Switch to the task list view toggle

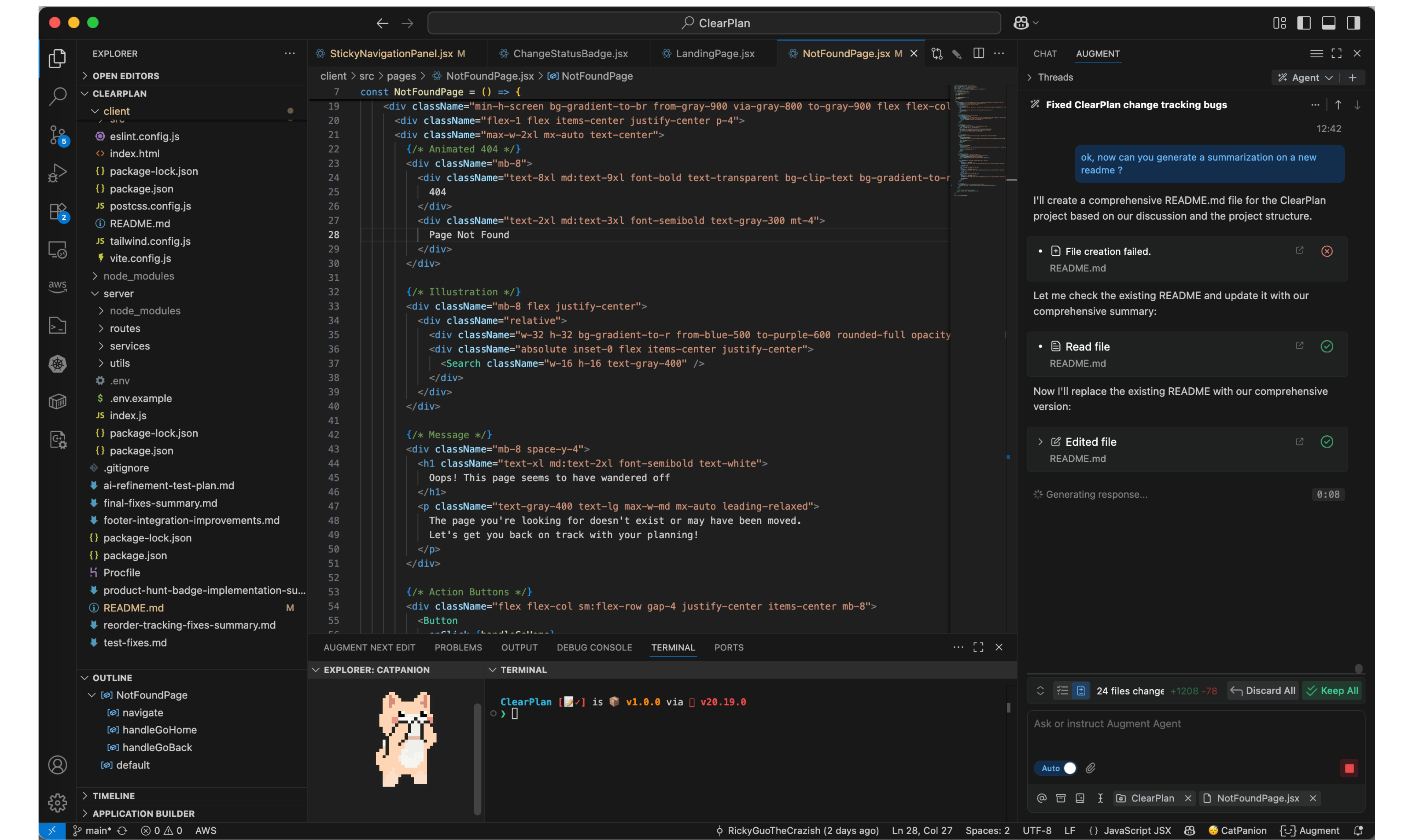(1062, 690)
